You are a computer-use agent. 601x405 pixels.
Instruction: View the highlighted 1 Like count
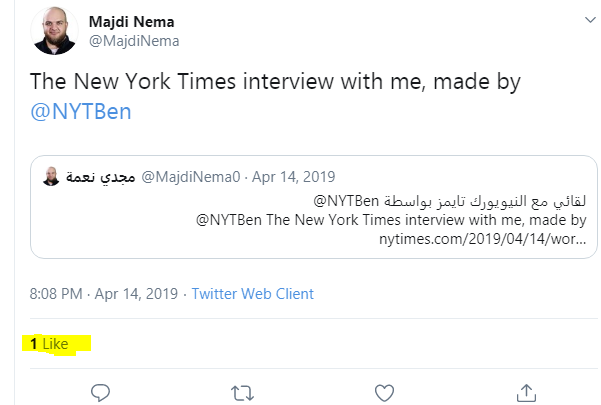[50, 344]
